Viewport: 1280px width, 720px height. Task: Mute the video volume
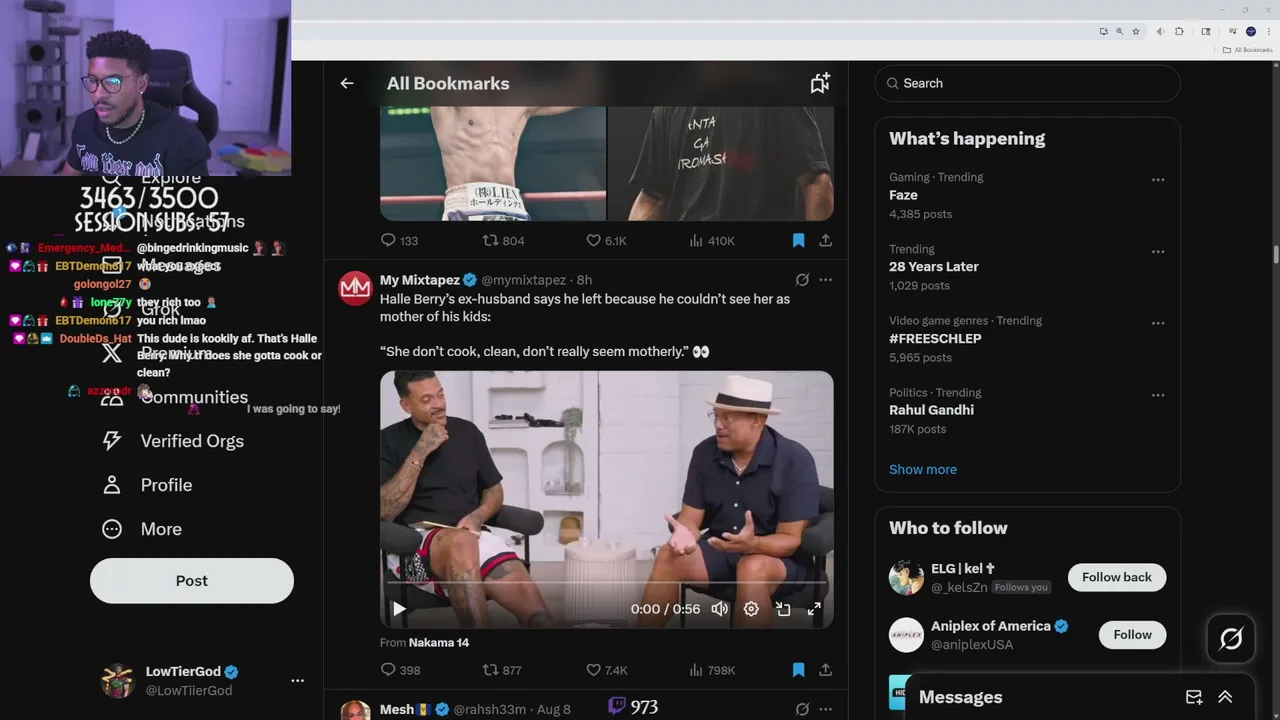[x=719, y=608]
